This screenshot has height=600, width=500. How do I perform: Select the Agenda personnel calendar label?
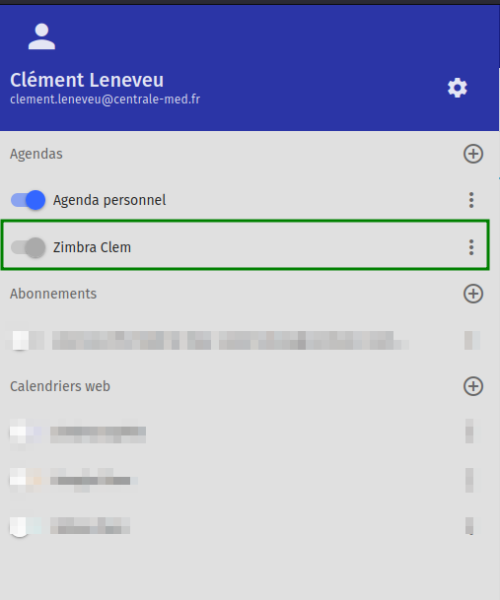click(x=109, y=200)
